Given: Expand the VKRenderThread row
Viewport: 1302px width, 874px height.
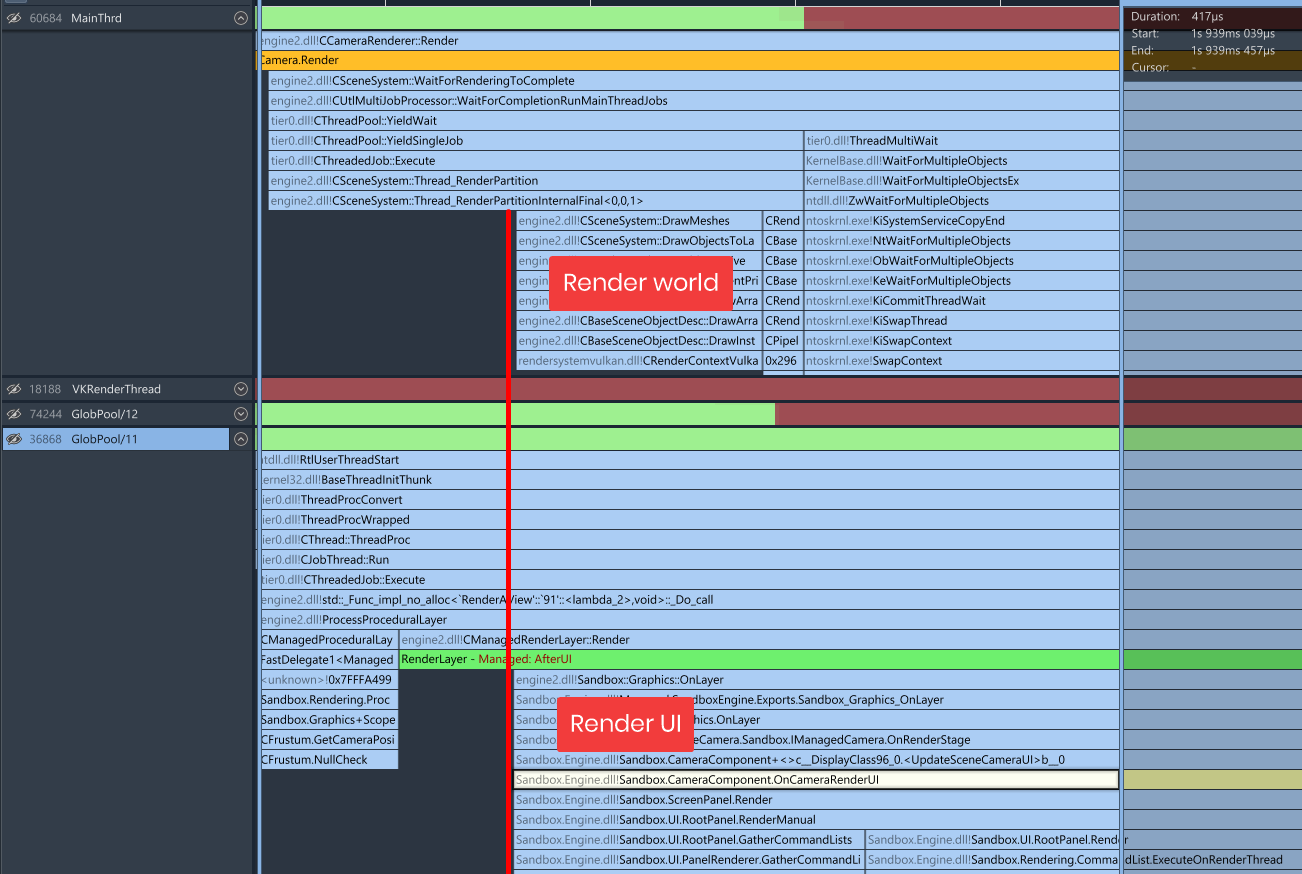Looking at the screenshot, I should (240, 389).
